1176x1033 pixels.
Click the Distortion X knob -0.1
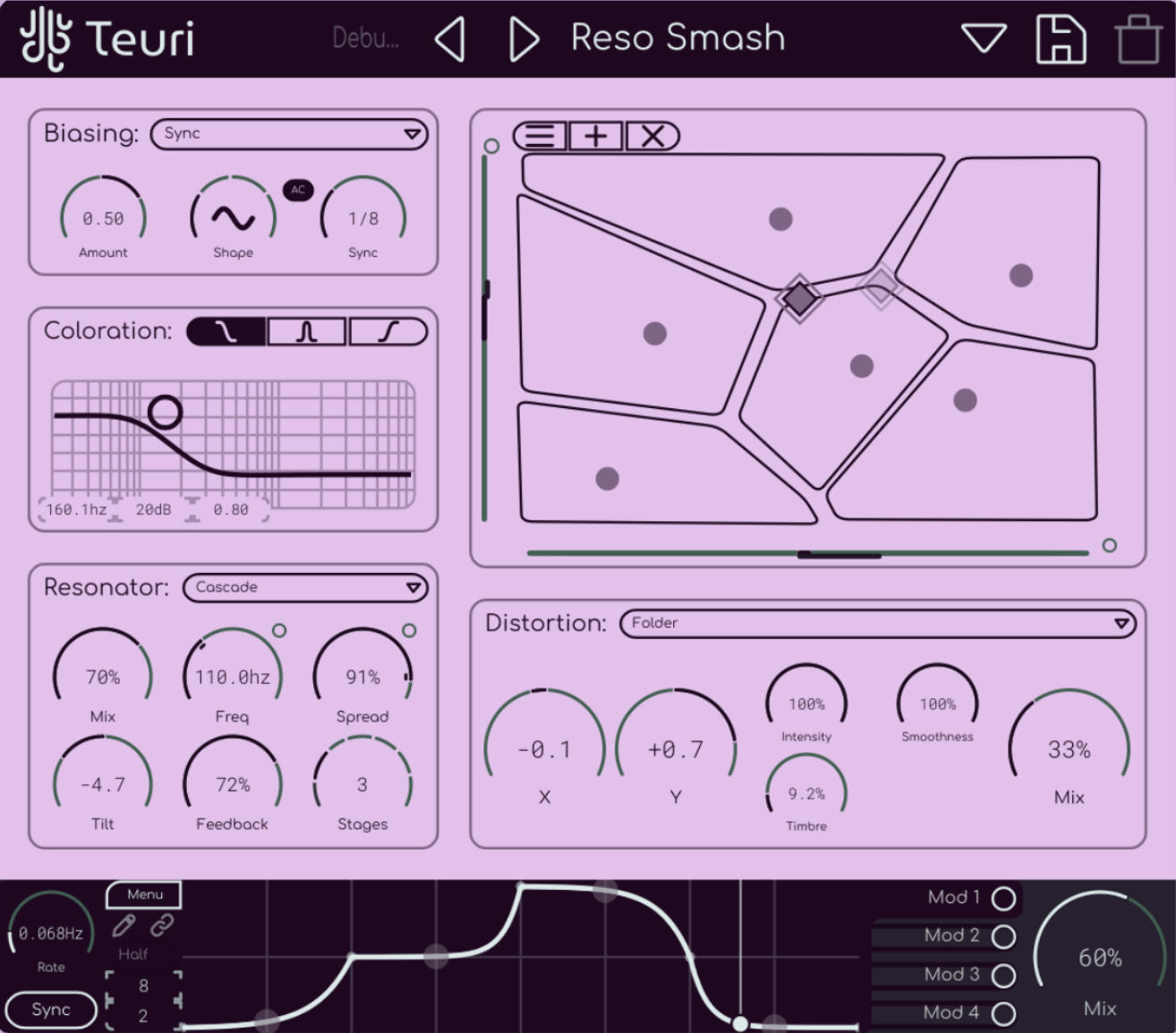pos(544,748)
